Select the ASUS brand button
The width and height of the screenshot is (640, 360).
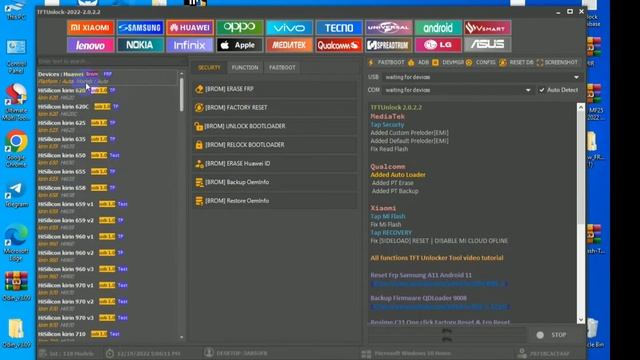tap(488, 45)
